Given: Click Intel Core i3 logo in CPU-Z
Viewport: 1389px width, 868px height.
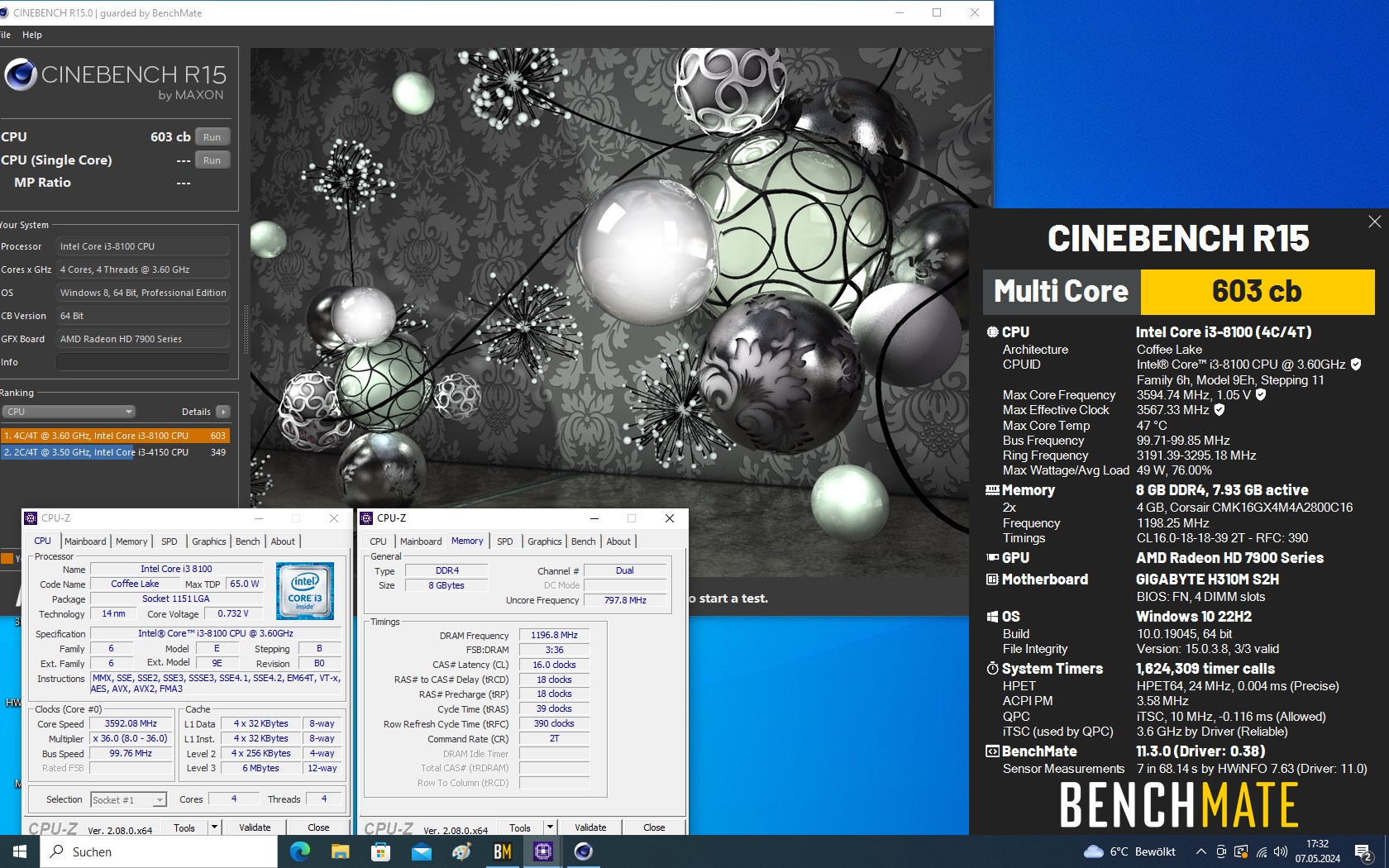Looking at the screenshot, I should [x=305, y=590].
